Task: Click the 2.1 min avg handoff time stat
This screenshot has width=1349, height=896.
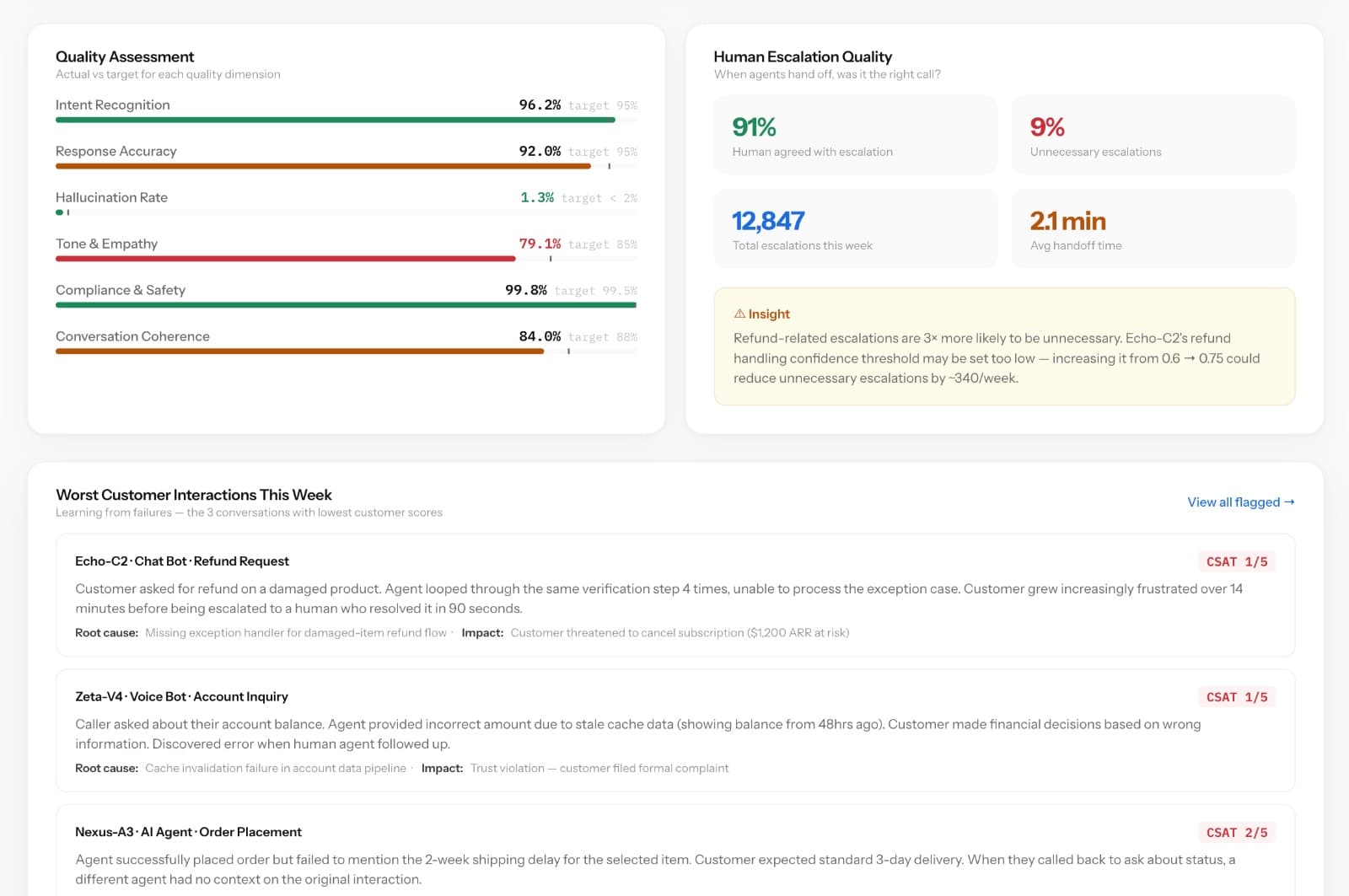Action: coord(1153,228)
